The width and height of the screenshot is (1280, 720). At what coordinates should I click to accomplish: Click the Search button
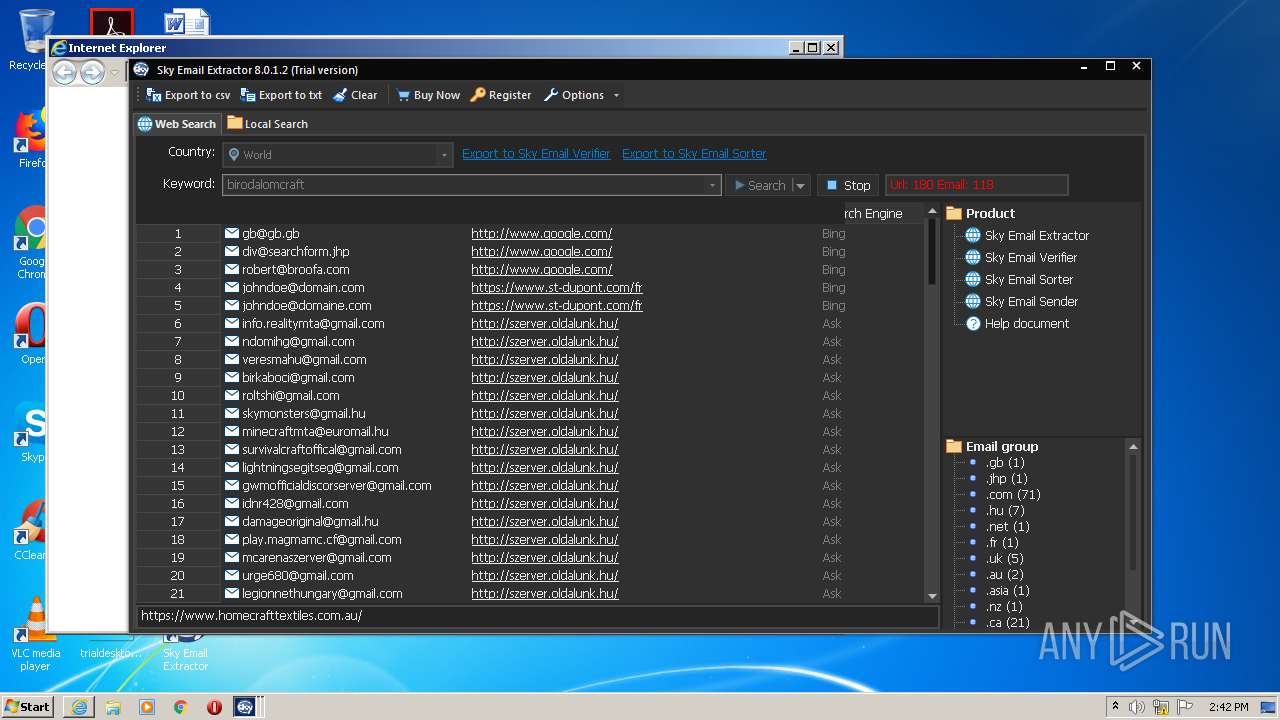point(759,185)
